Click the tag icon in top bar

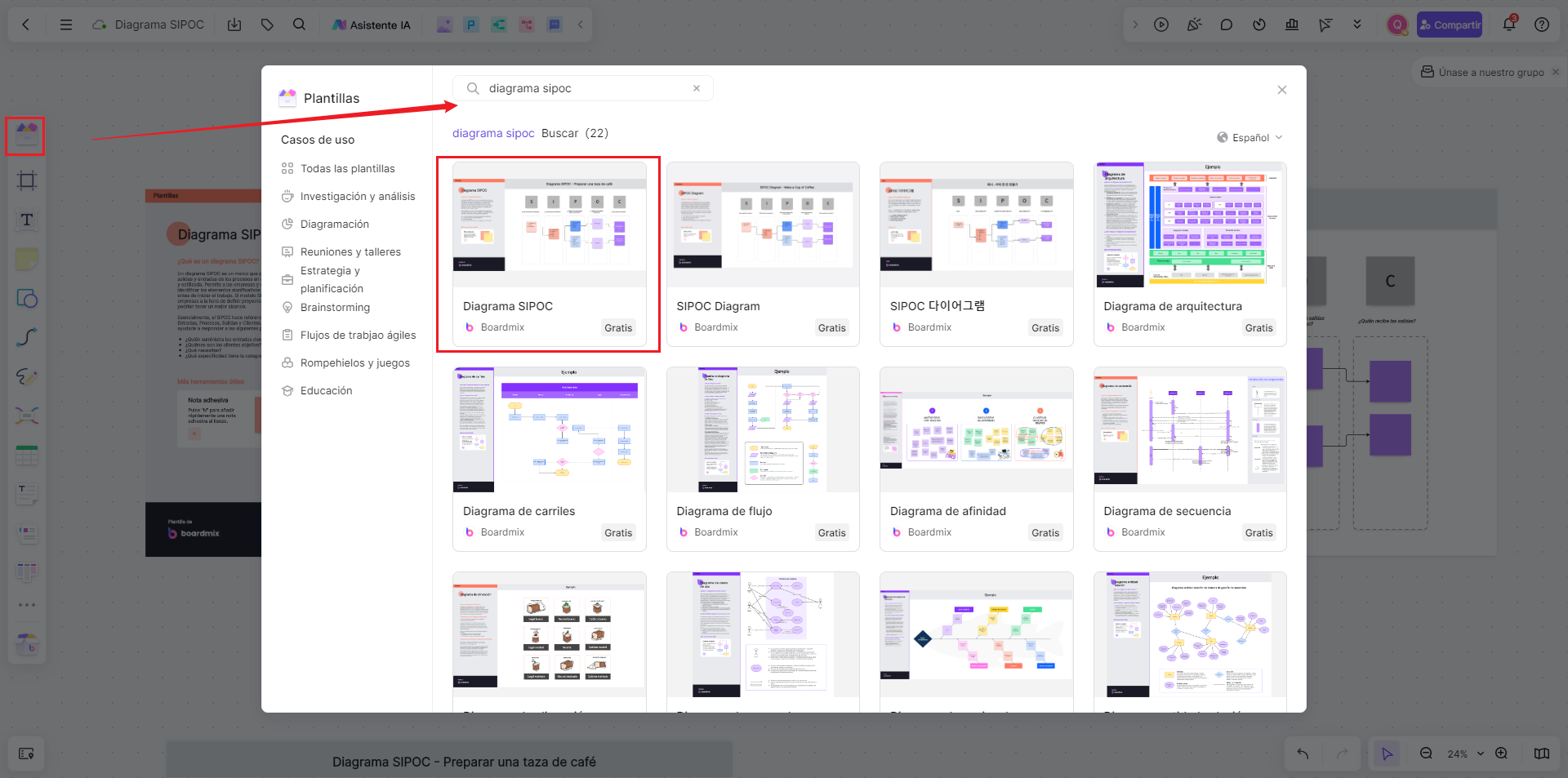pyautogui.click(x=267, y=24)
